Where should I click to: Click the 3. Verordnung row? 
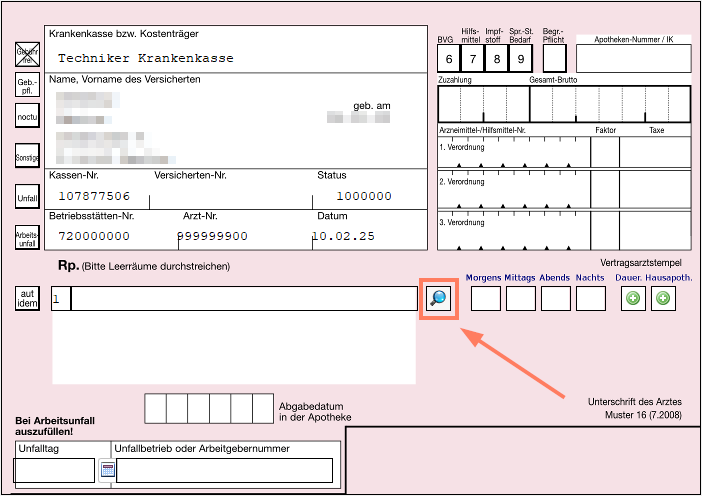point(564,231)
